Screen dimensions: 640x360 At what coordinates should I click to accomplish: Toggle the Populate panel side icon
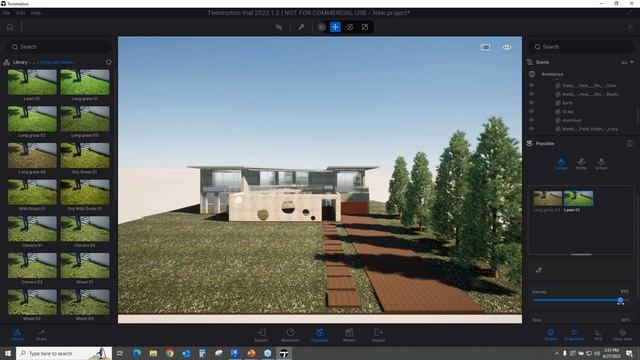pyautogui.click(x=630, y=143)
